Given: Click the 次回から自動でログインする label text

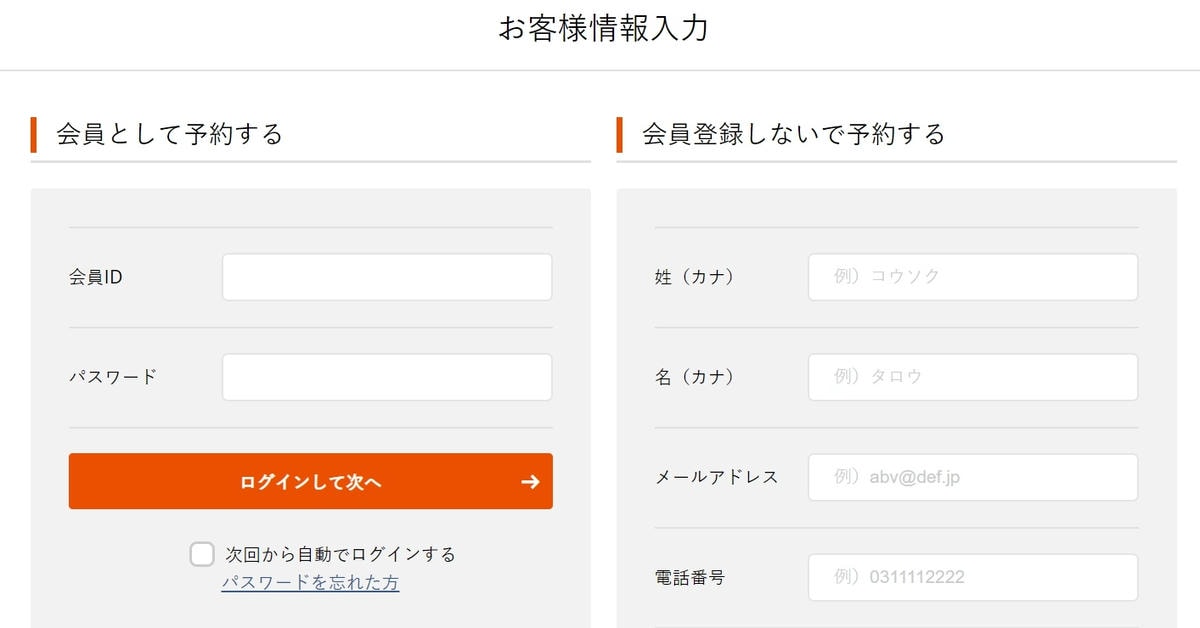Looking at the screenshot, I should pos(340,554).
